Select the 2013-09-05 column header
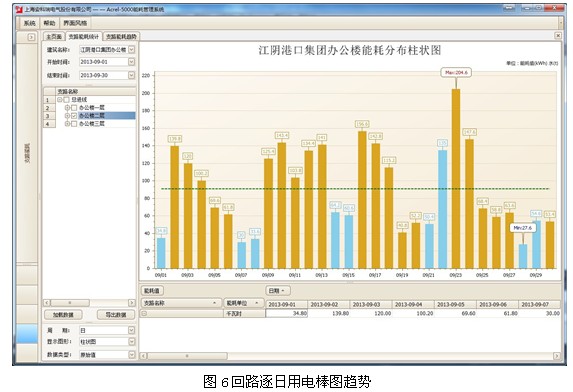573x392 pixels. [455, 304]
